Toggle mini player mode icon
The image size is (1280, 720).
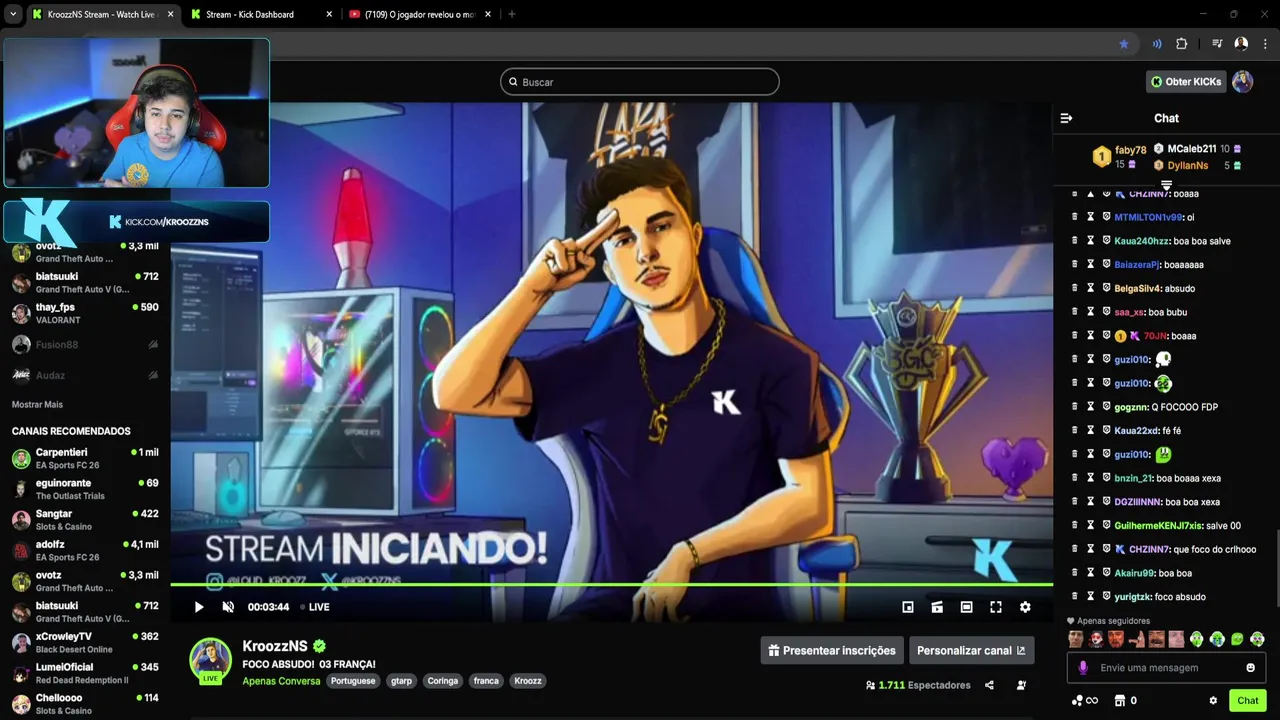(x=908, y=607)
